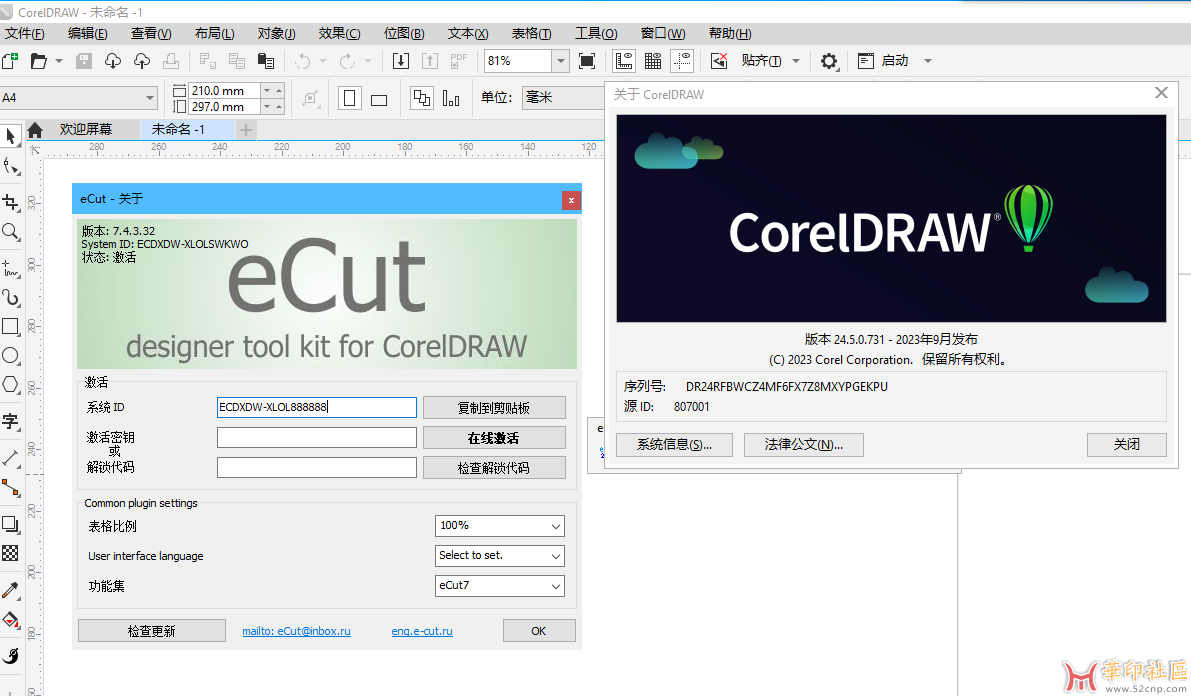
Task: Click the 系统信息 button in About CorelDRAW
Action: tap(674, 444)
